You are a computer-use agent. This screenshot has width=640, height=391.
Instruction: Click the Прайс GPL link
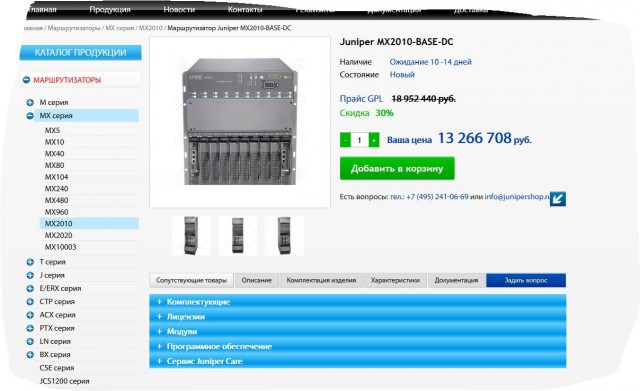[x=361, y=99]
